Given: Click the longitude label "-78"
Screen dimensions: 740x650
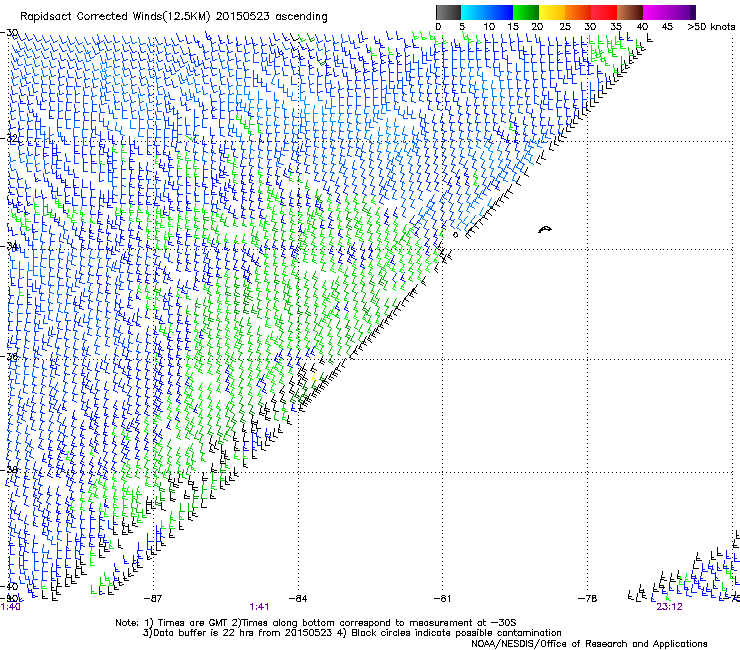Looking at the screenshot, I should 587,599.
